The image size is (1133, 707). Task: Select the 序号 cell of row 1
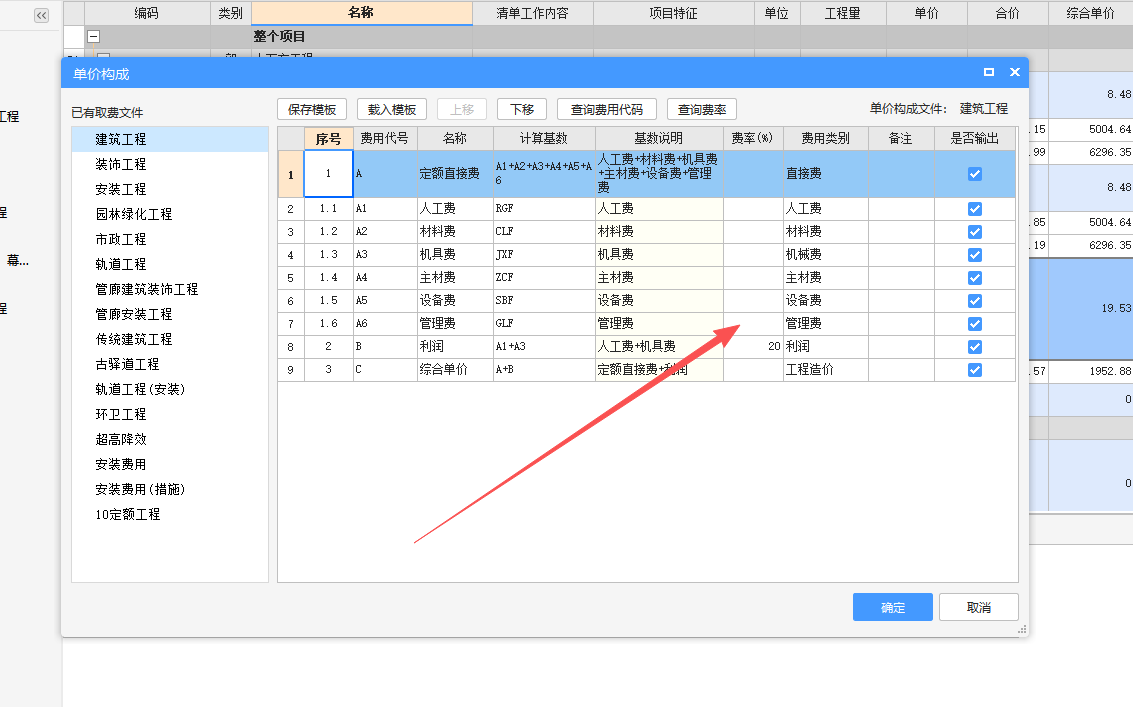click(x=329, y=173)
